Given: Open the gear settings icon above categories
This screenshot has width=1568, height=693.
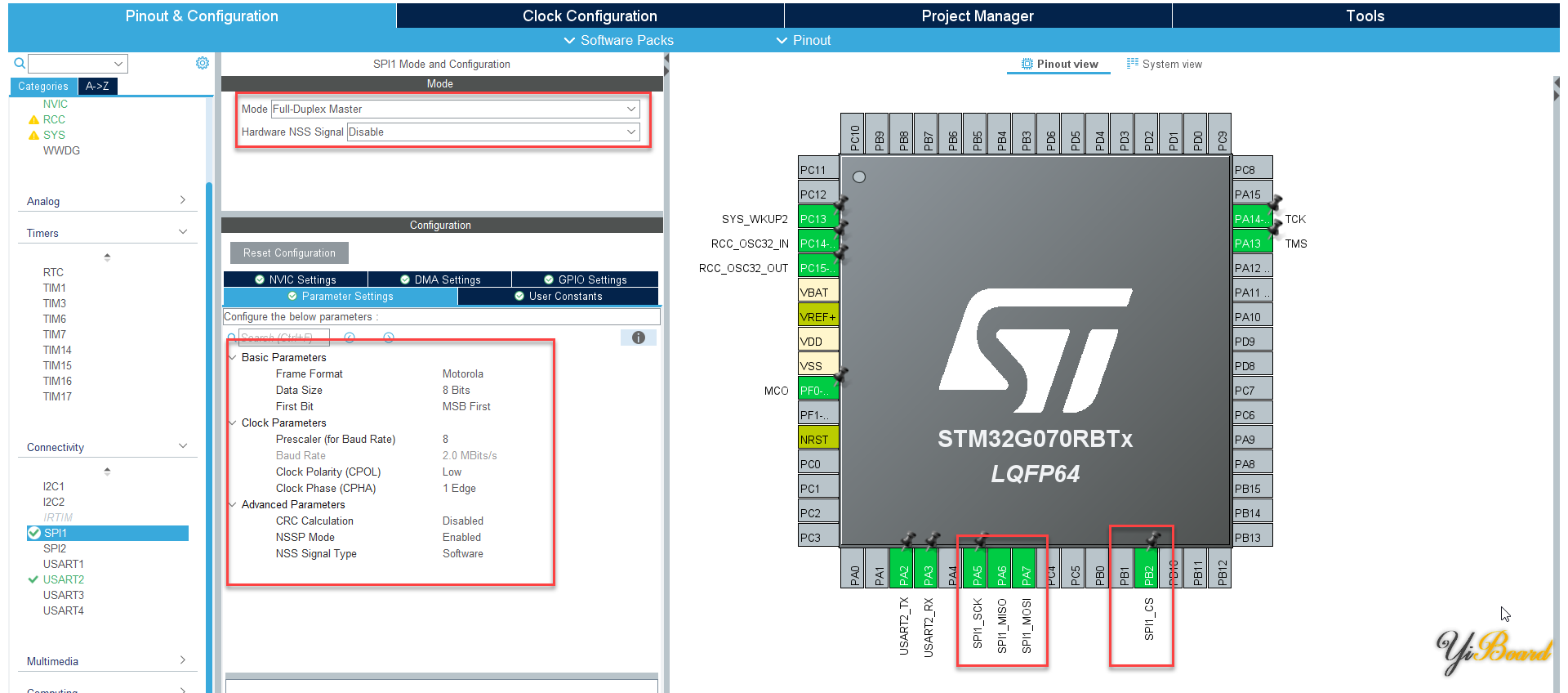Looking at the screenshot, I should [203, 63].
